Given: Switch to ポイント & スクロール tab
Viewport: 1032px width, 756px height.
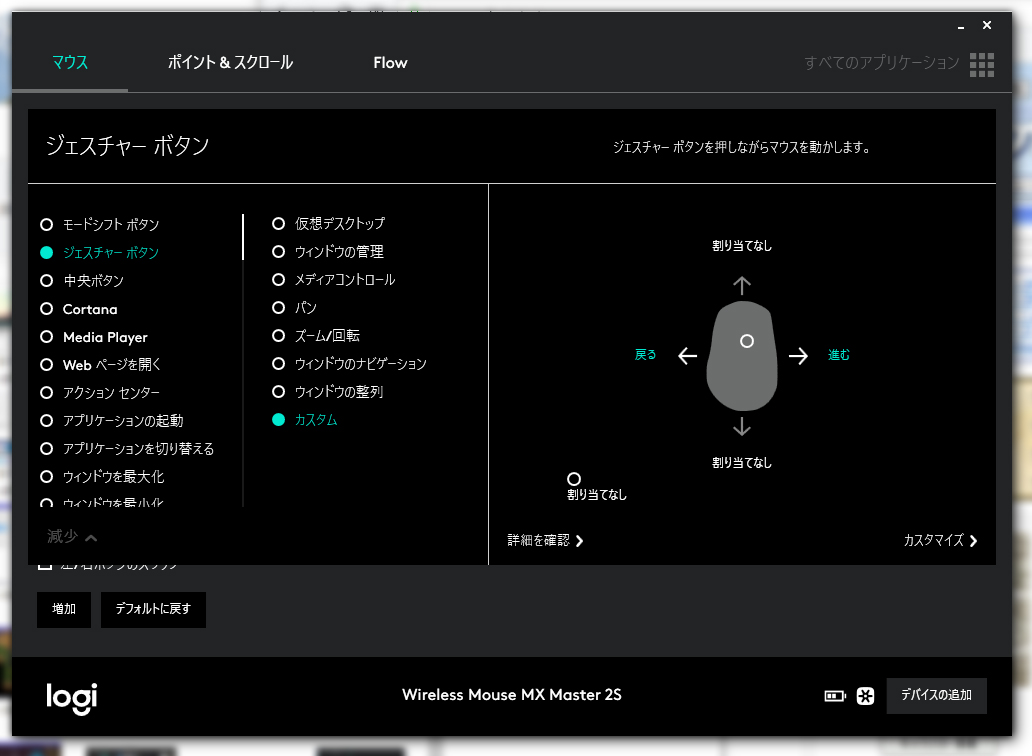Looking at the screenshot, I should click(x=230, y=63).
